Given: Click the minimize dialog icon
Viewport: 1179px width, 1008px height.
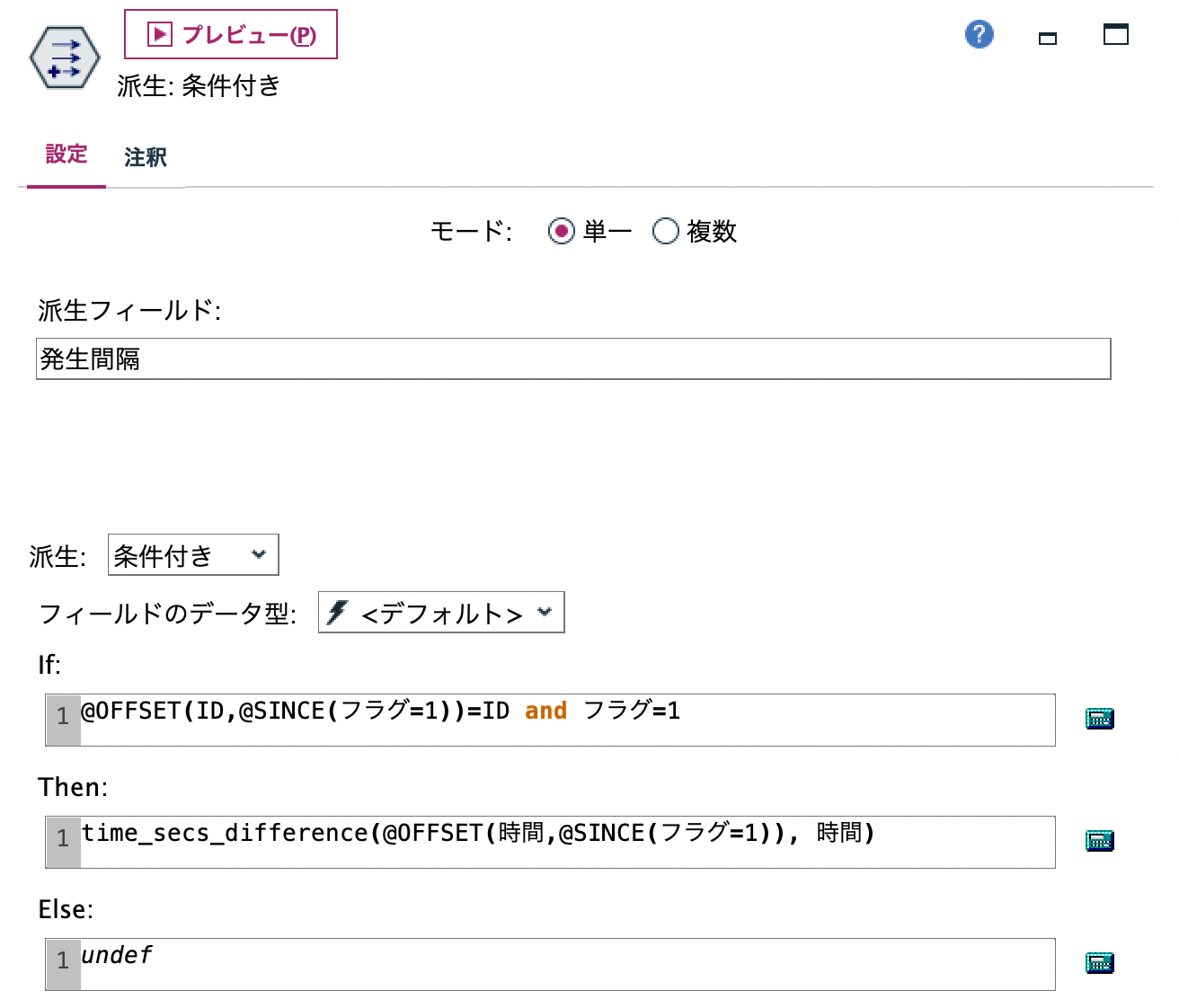Looking at the screenshot, I should (x=1046, y=40).
